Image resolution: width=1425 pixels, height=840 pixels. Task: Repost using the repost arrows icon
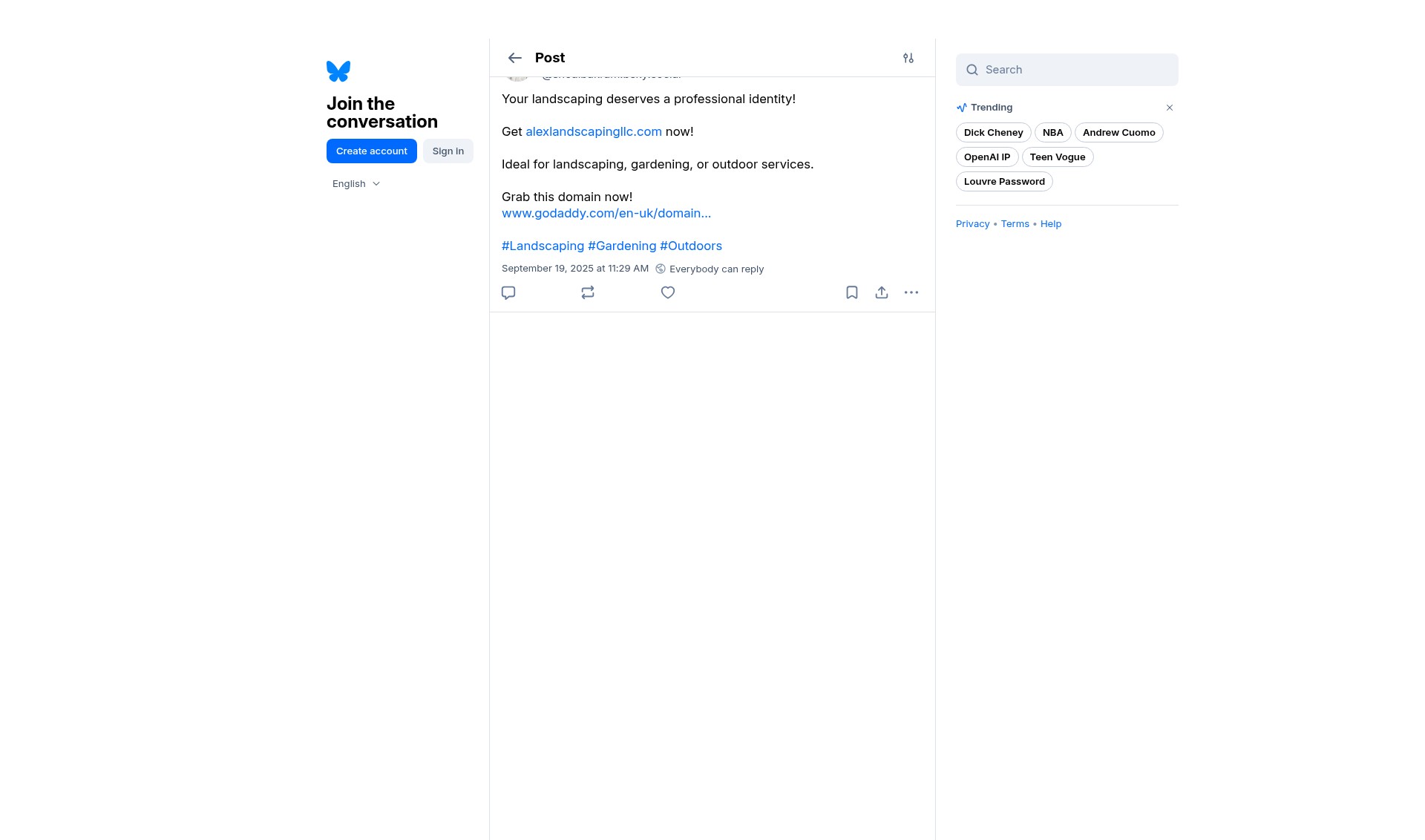588,292
